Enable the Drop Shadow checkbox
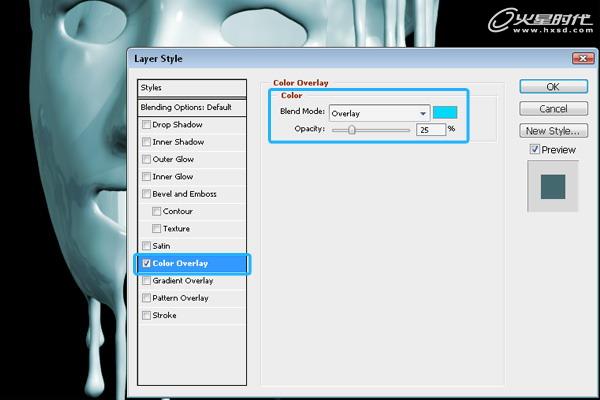Screen dimensions: 600x400 (x=146, y=125)
